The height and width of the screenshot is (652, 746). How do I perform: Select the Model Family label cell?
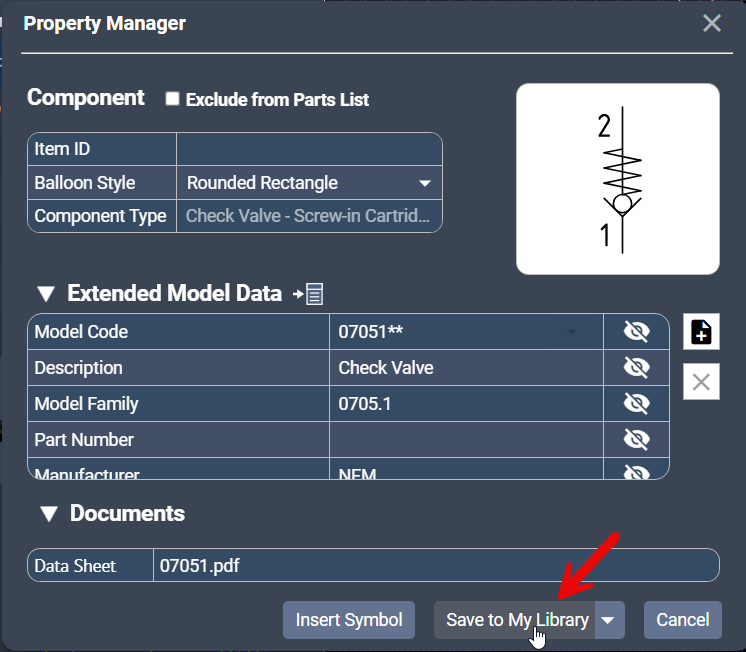click(x=178, y=404)
